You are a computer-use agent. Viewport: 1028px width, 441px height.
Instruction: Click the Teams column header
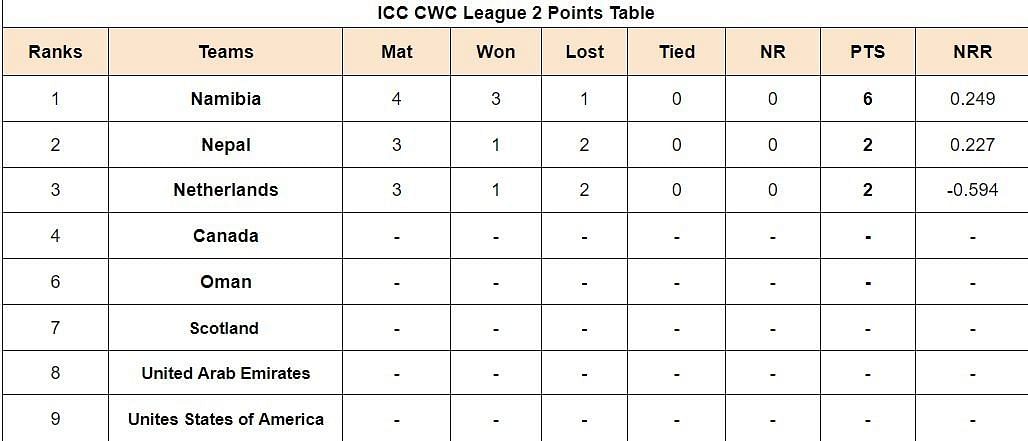coord(226,52)
